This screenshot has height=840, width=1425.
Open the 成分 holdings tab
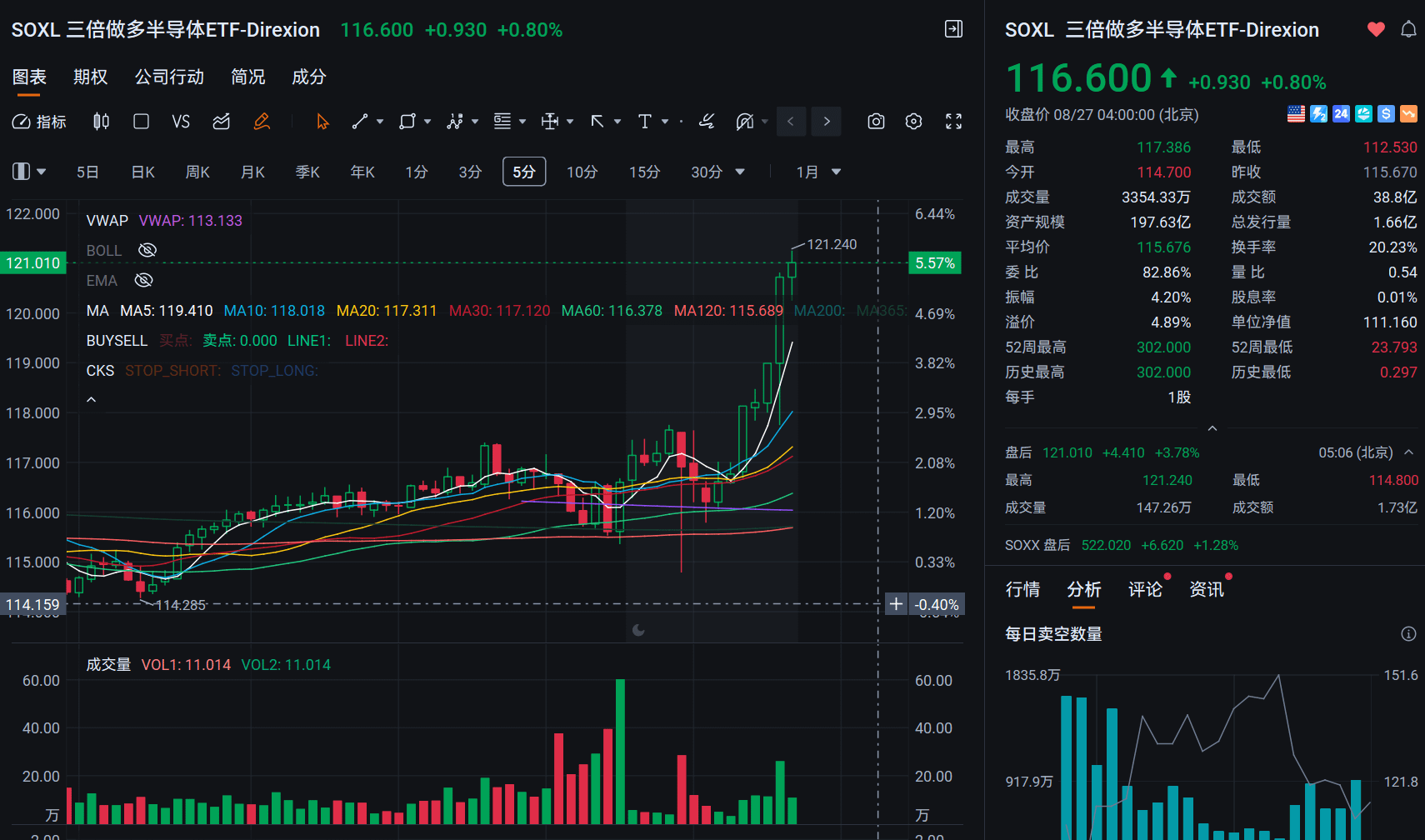pos(308,77)
